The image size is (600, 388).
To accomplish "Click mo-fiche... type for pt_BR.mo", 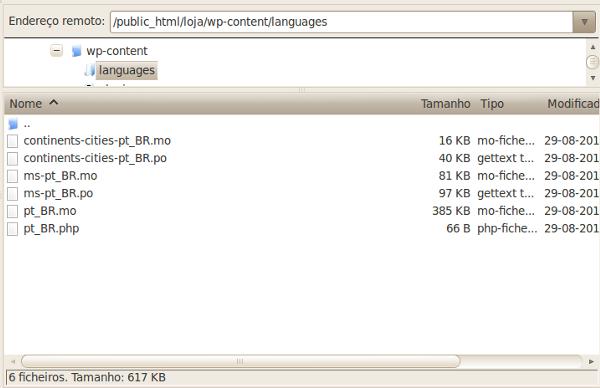I will pyautogui.click(x=506, y=211).
